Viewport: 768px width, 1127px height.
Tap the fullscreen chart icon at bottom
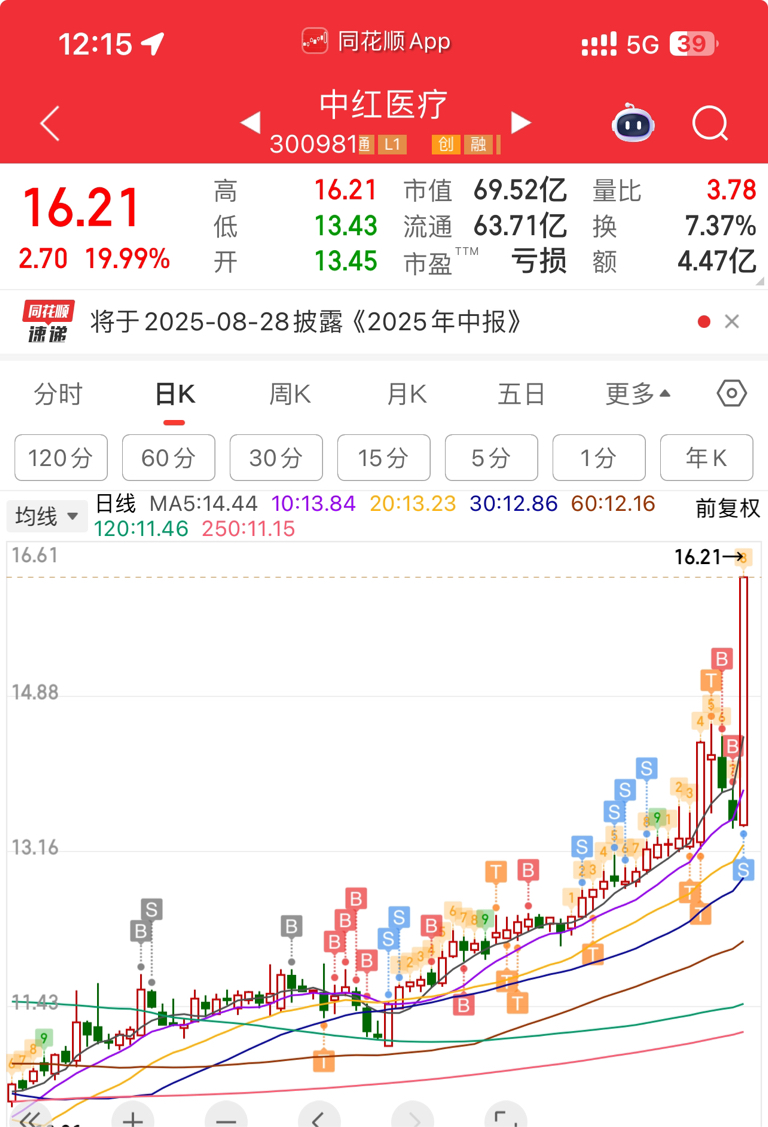[x=506, y=1116]
